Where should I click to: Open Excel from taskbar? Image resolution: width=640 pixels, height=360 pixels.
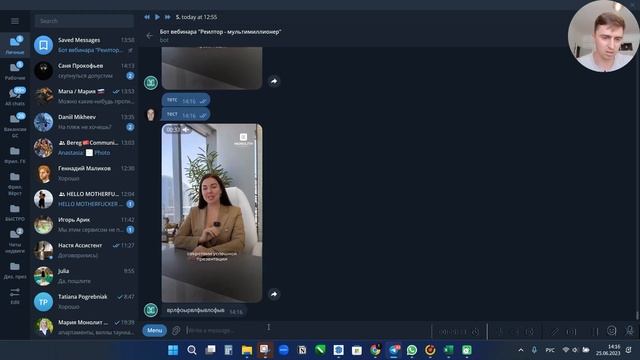(449, 350)
